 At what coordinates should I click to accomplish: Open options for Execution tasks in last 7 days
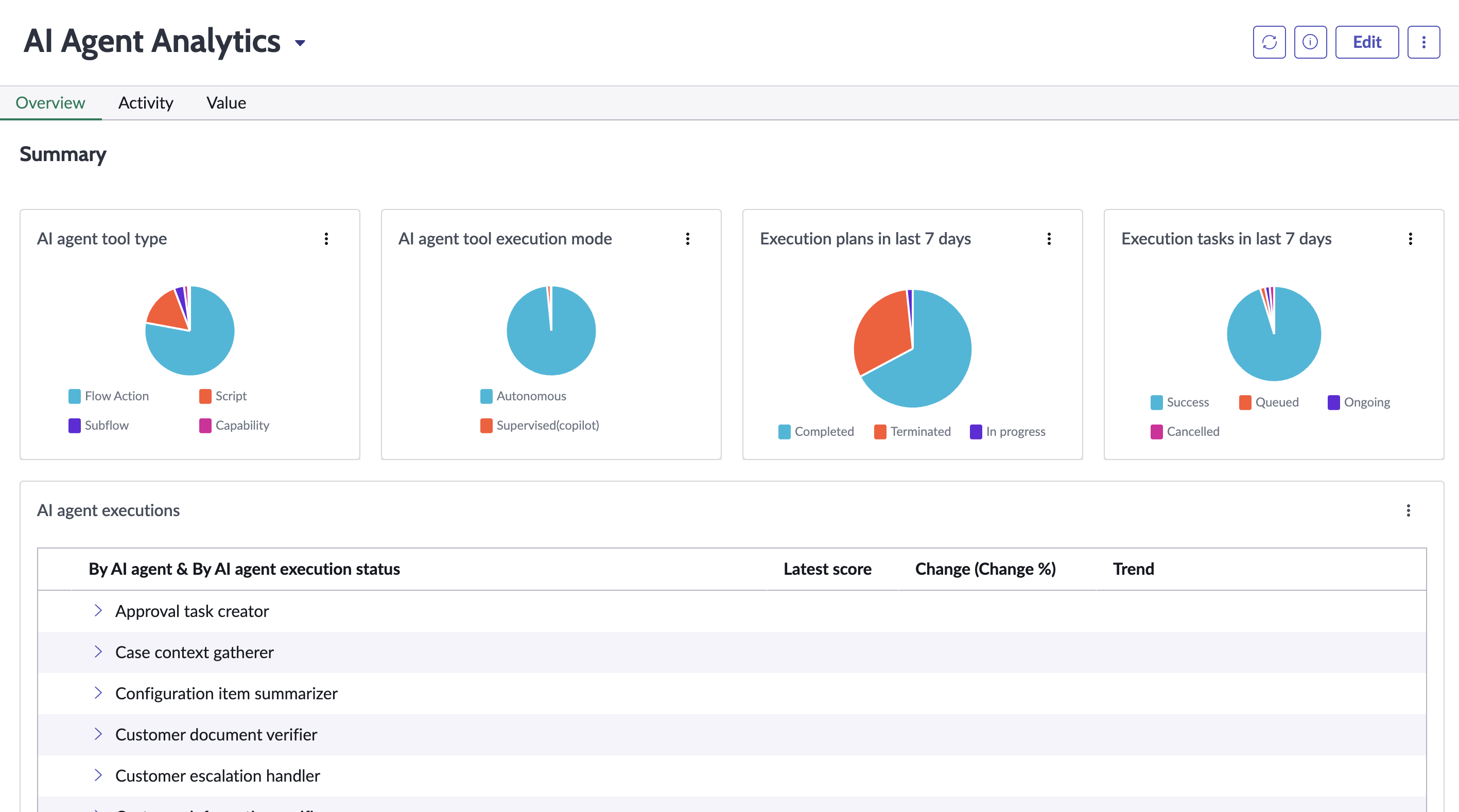pos(1410,239)
